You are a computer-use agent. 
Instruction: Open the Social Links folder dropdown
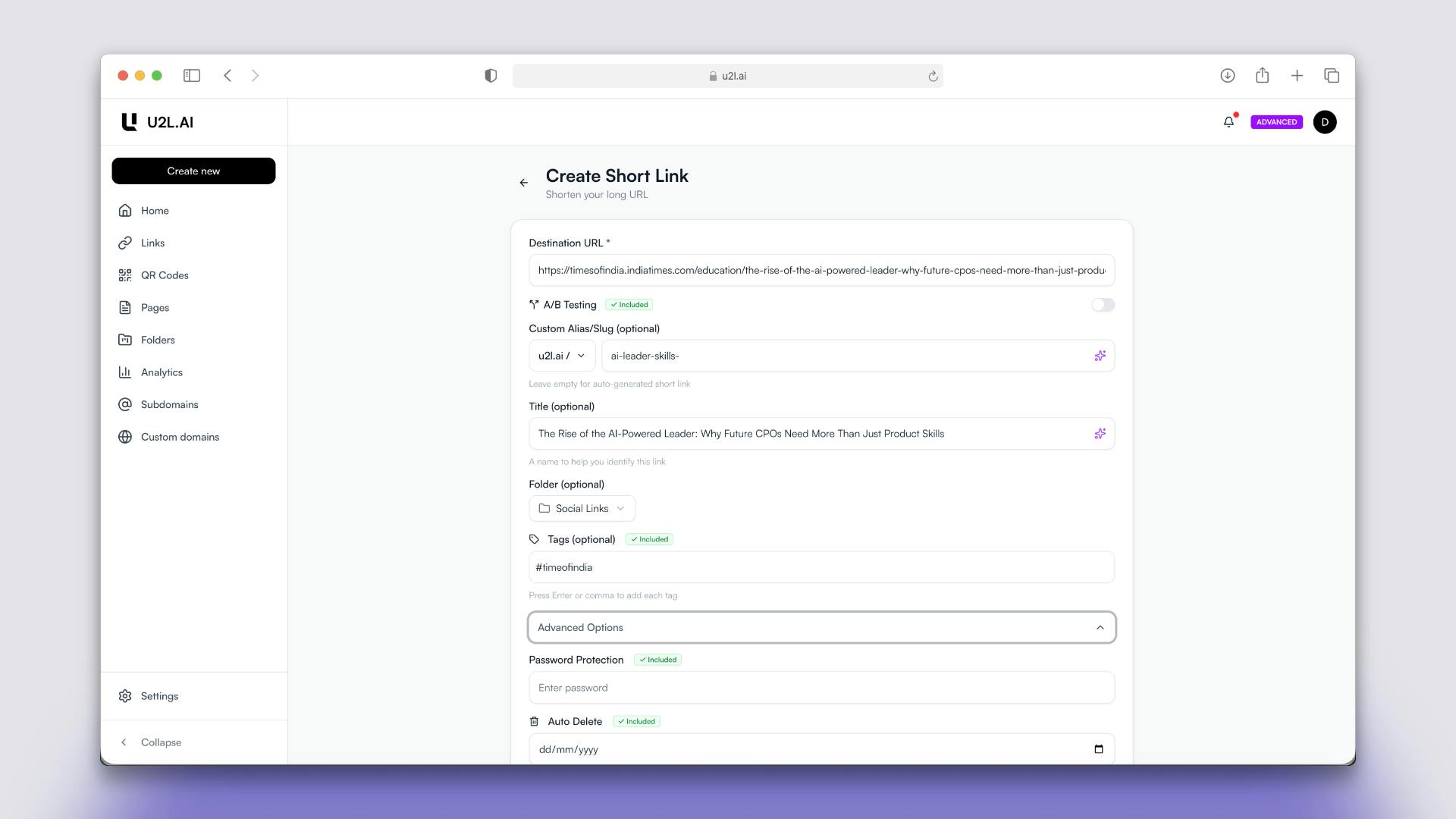click(x=582, y=508)
